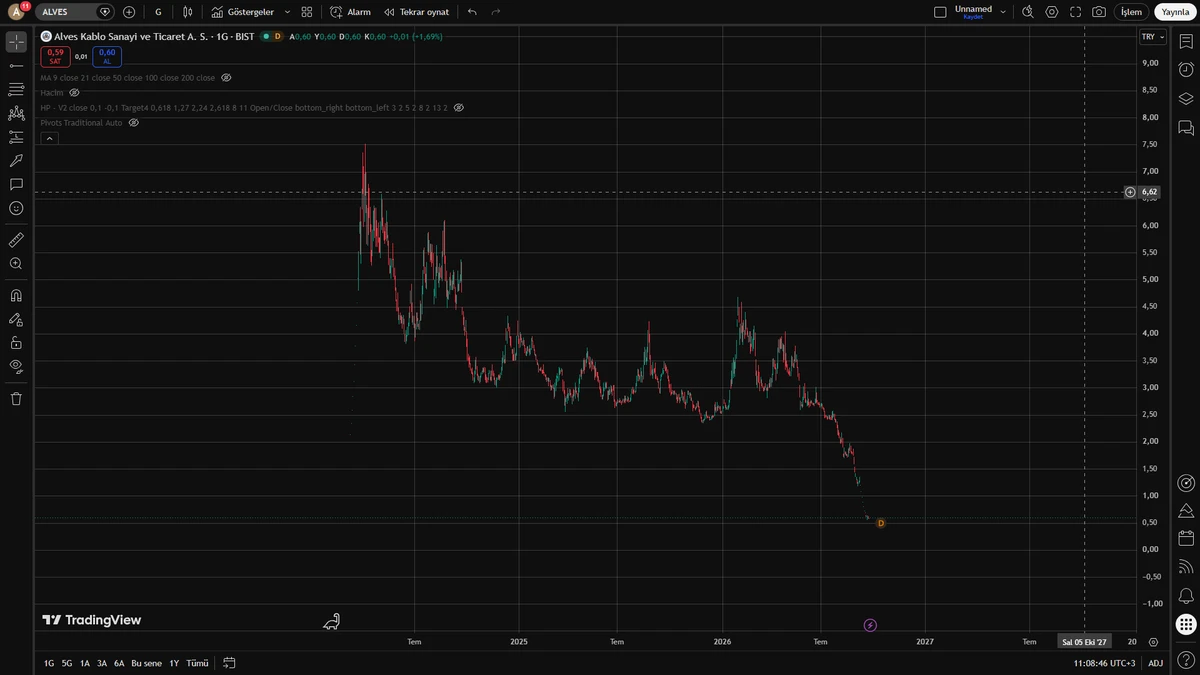Viewport: 1200px width, 675px height.
Task: Collapse the indicator legend with chevron
Action: pyautogui.click(x=48, y=138)
